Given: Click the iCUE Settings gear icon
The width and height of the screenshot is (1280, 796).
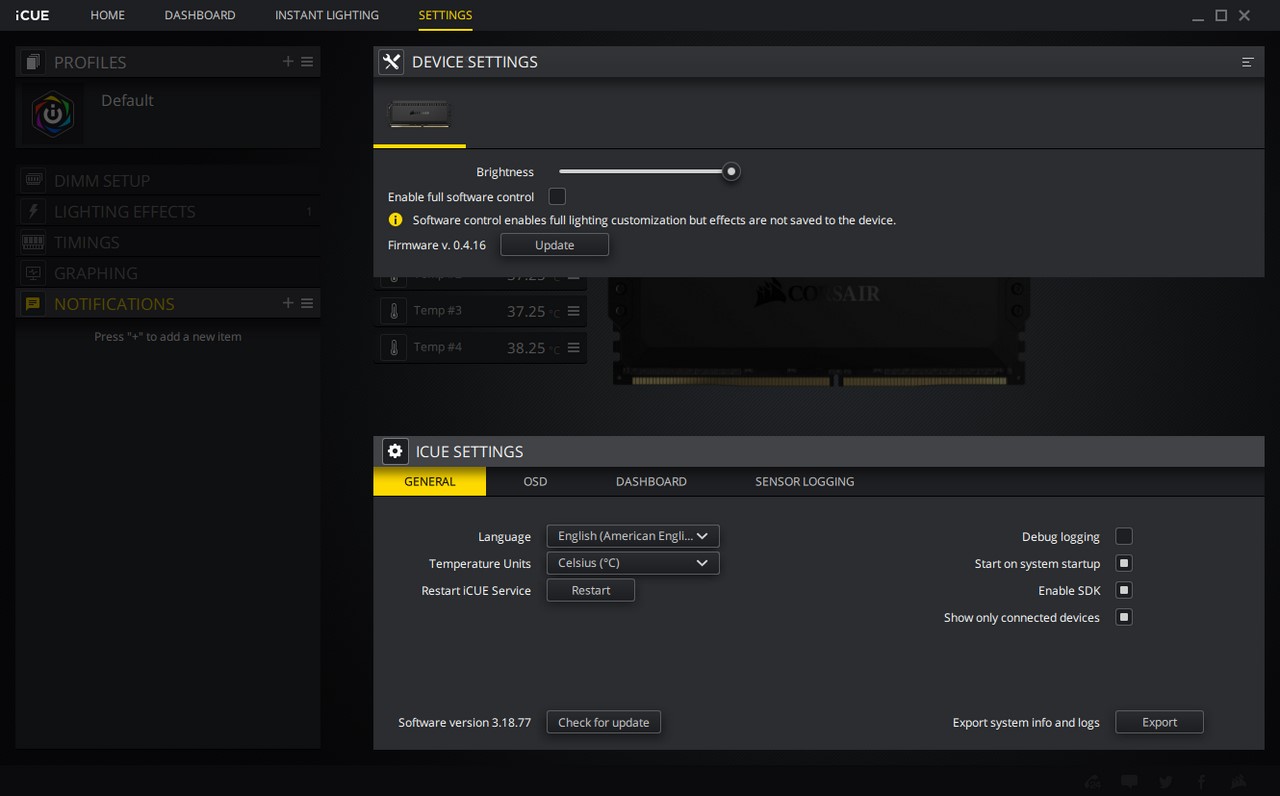Looking at the screenshot, I should point(395,451).
